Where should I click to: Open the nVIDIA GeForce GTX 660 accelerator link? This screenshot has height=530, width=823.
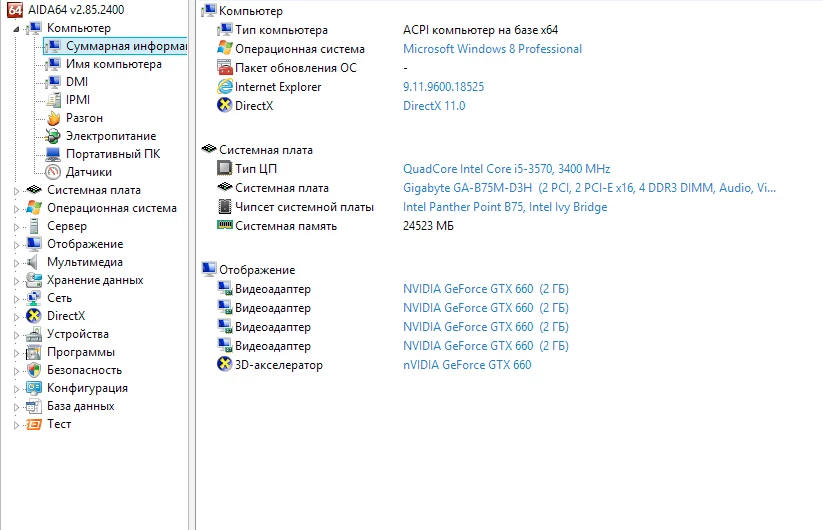point(467,365)
